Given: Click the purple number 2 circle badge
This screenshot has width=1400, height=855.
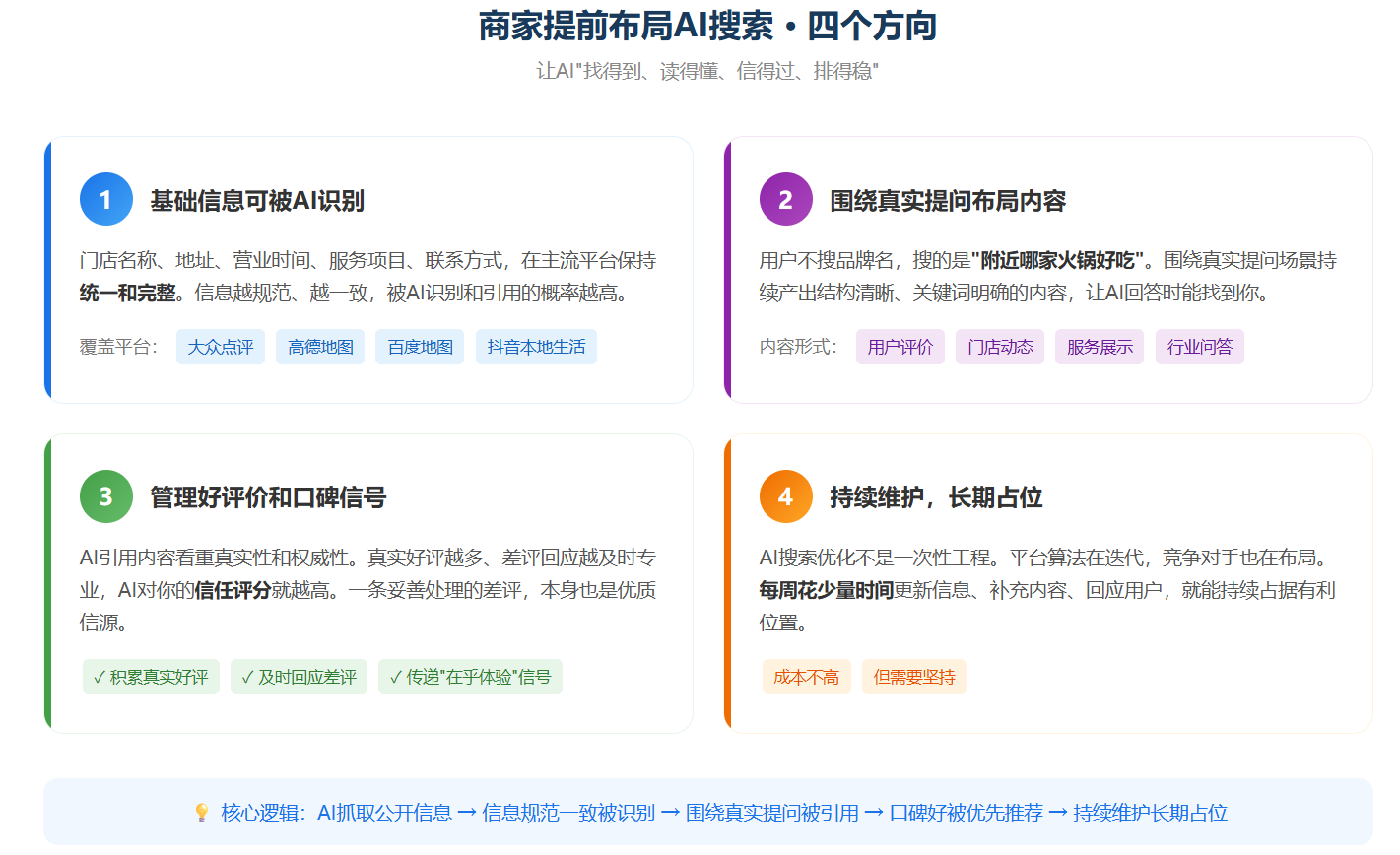Looking at the screenshot, I should point(785,200).
